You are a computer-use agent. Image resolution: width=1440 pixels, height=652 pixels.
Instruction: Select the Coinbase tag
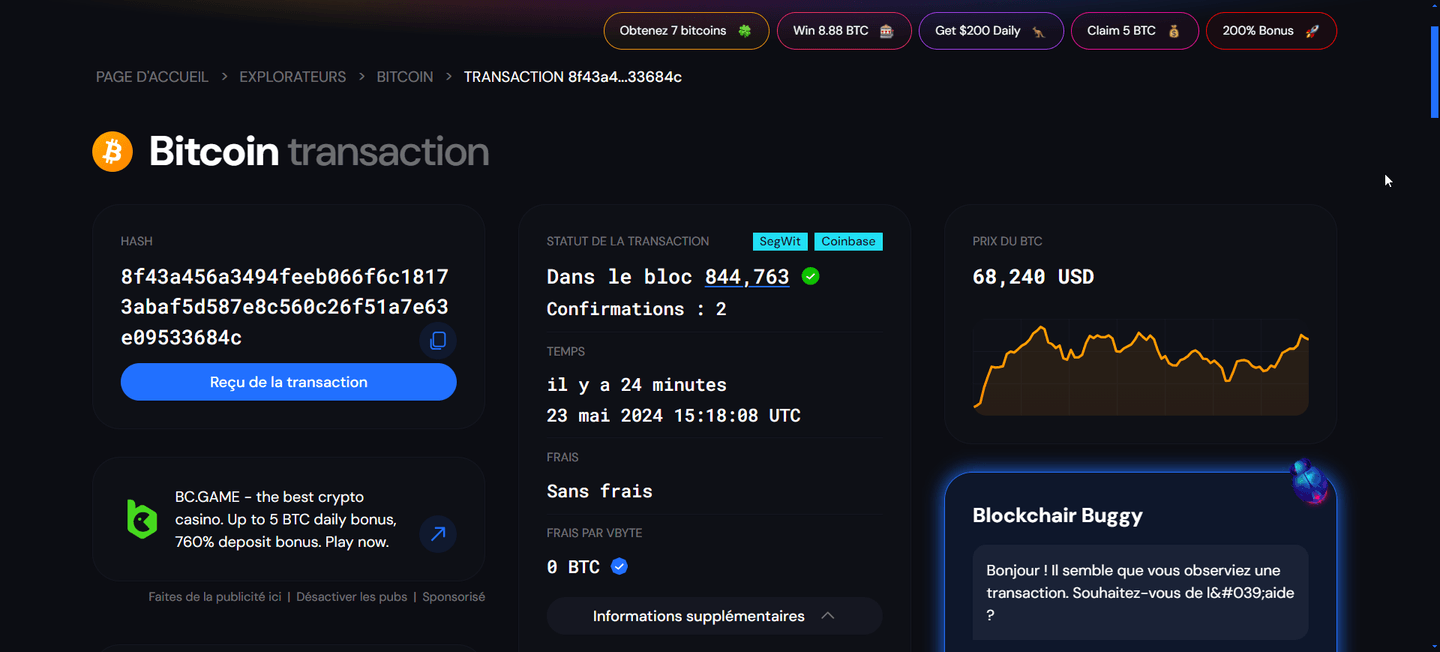click(848, 241)
